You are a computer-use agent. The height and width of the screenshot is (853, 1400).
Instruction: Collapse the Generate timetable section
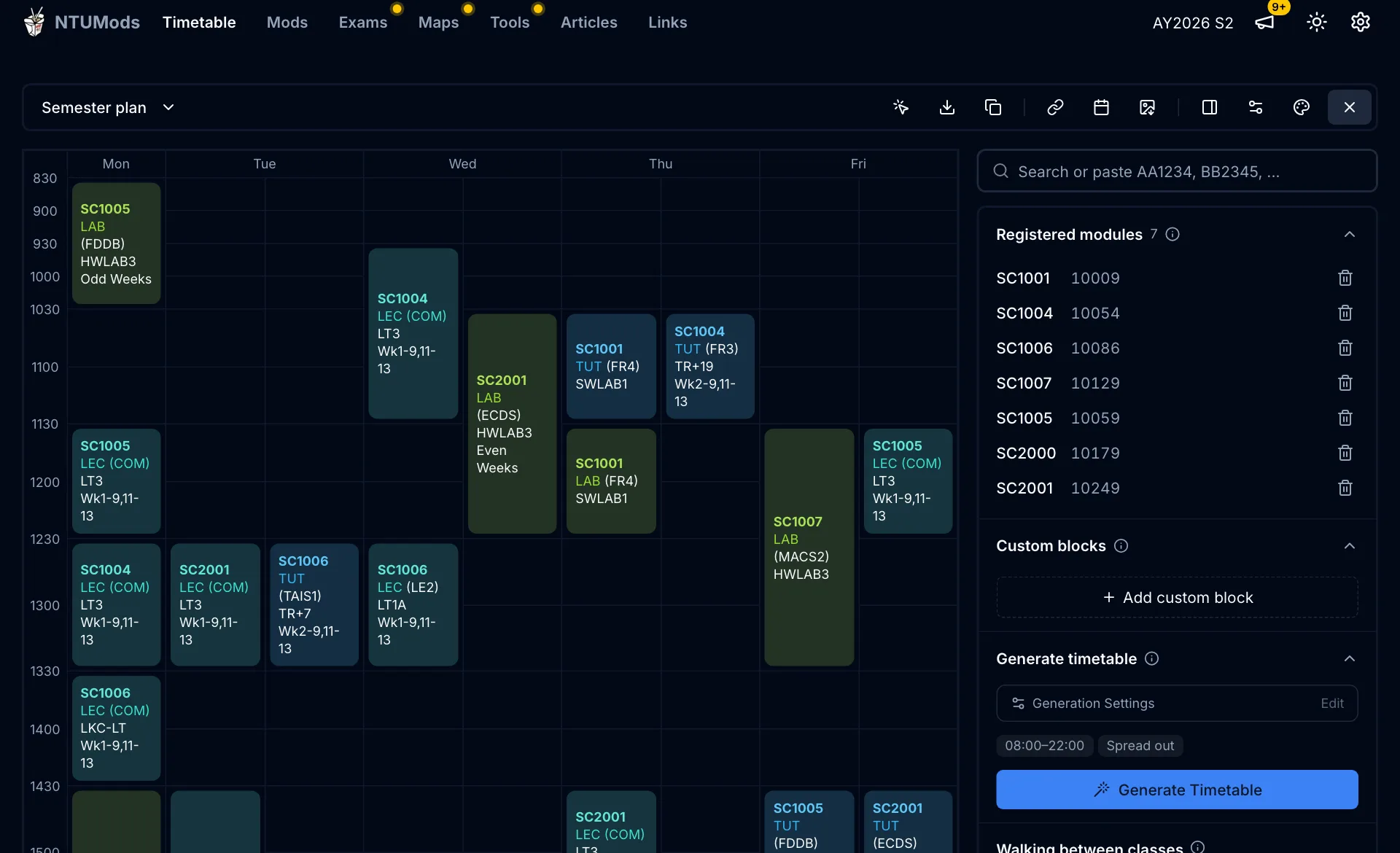point(1350,658)
